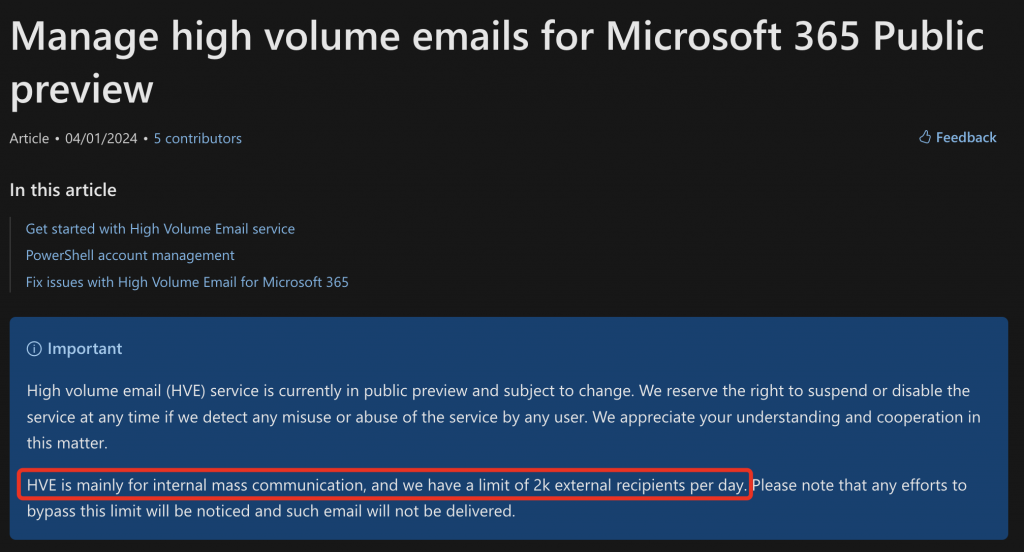Jump to Get started with High Volume Email service
The height and width of the screenshot is (552, 1024).
160,229
